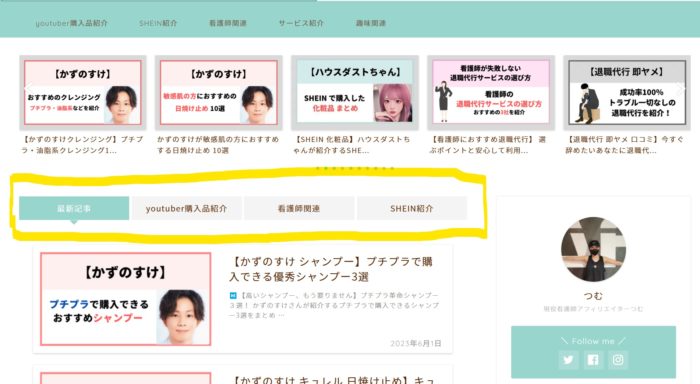Click the Follow me heading
Image resolution: width=700 pixels, height=384 pixels.
pos(593,341)
